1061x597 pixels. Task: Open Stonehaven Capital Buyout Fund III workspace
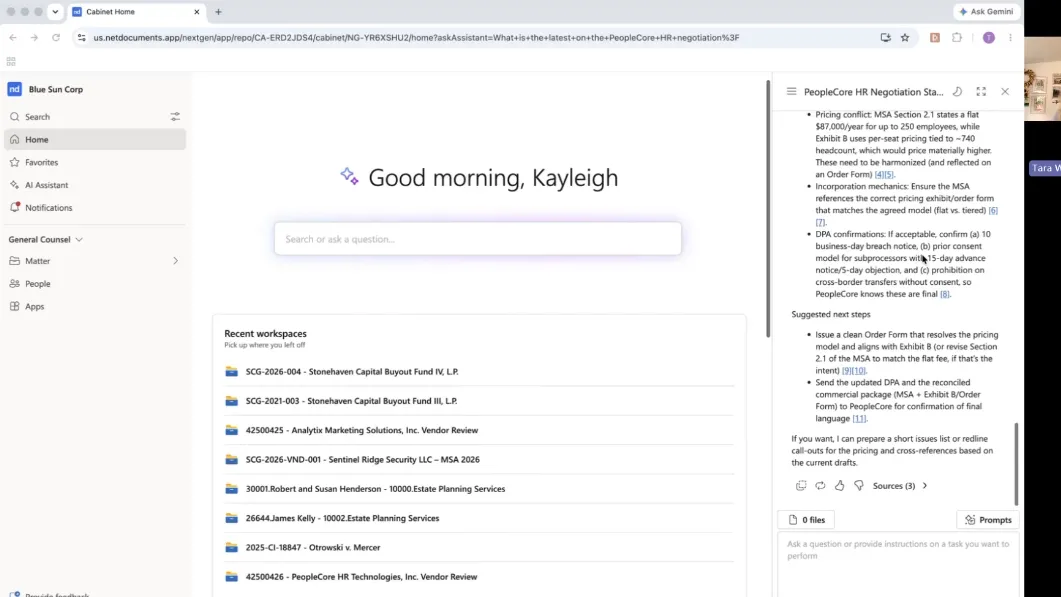click(351, 401)
